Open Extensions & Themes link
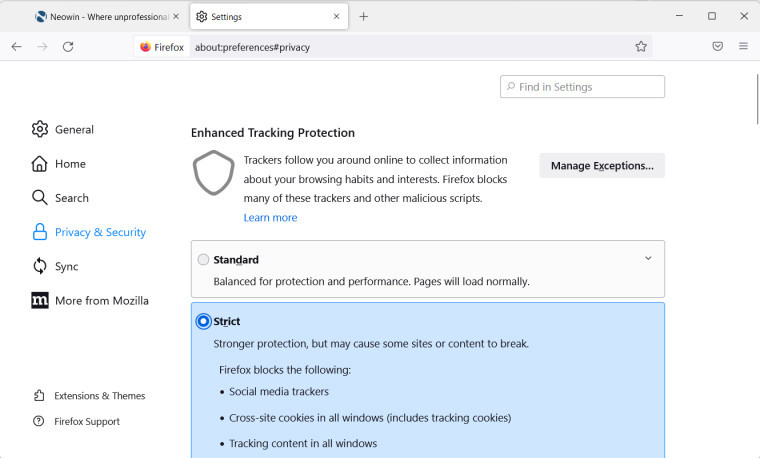760x458 pixels. [99, 396]
